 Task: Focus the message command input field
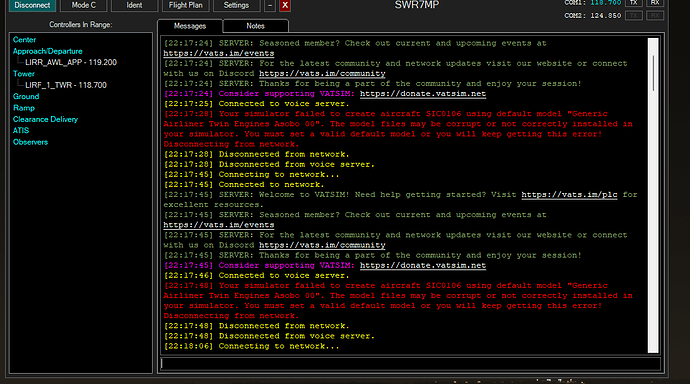click(x=410, y=363)
